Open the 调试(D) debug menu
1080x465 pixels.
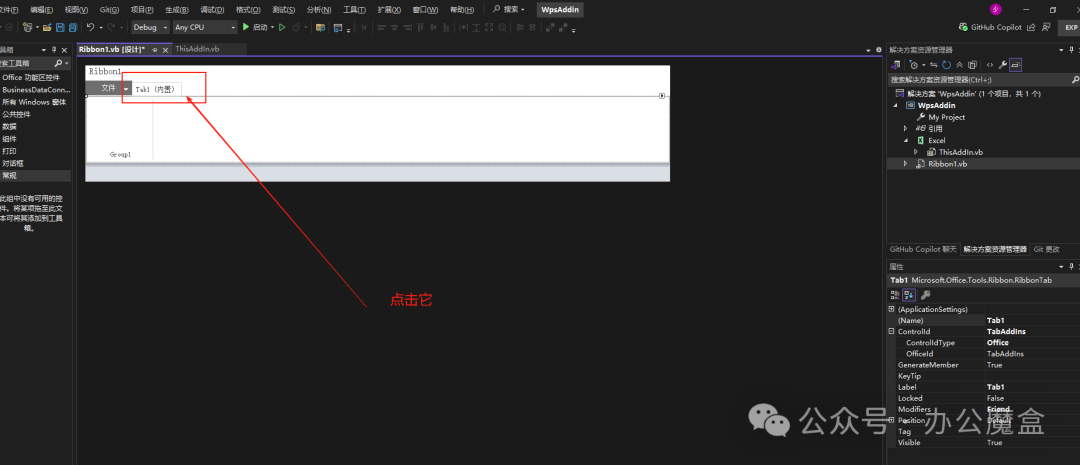click(212, 10)
